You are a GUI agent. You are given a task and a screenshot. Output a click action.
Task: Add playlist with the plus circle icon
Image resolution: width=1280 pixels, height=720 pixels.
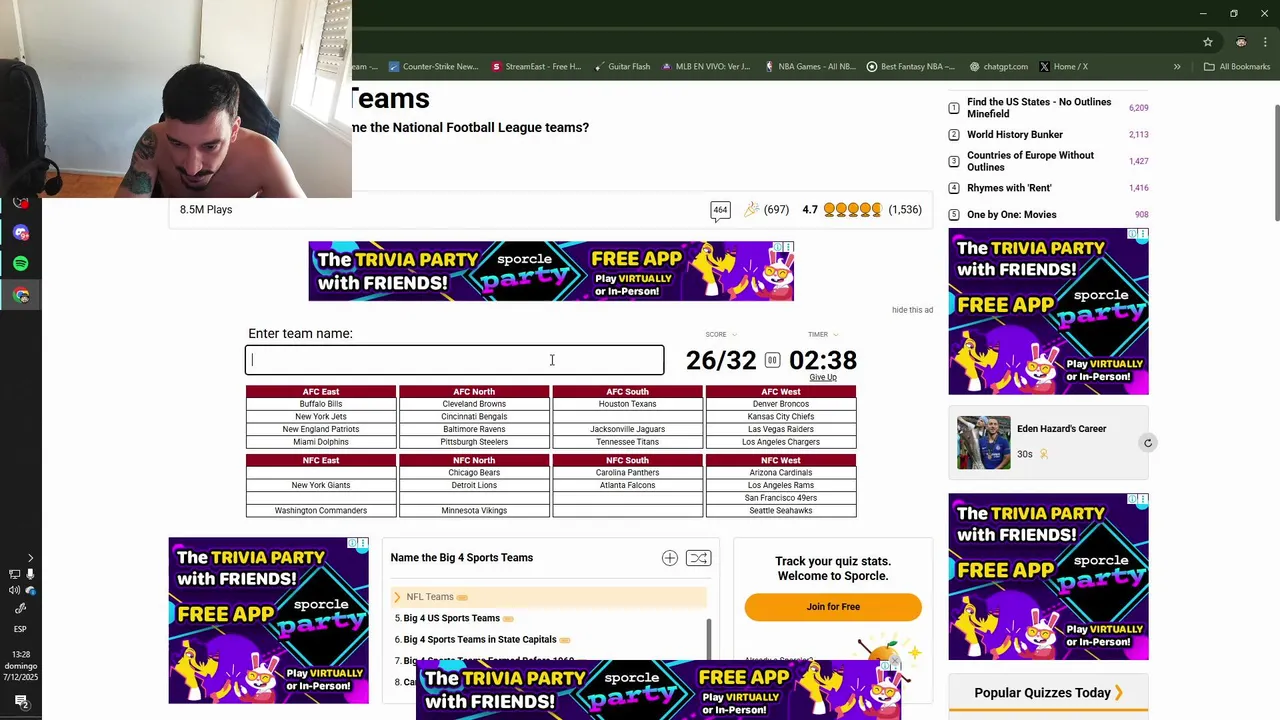670,558
